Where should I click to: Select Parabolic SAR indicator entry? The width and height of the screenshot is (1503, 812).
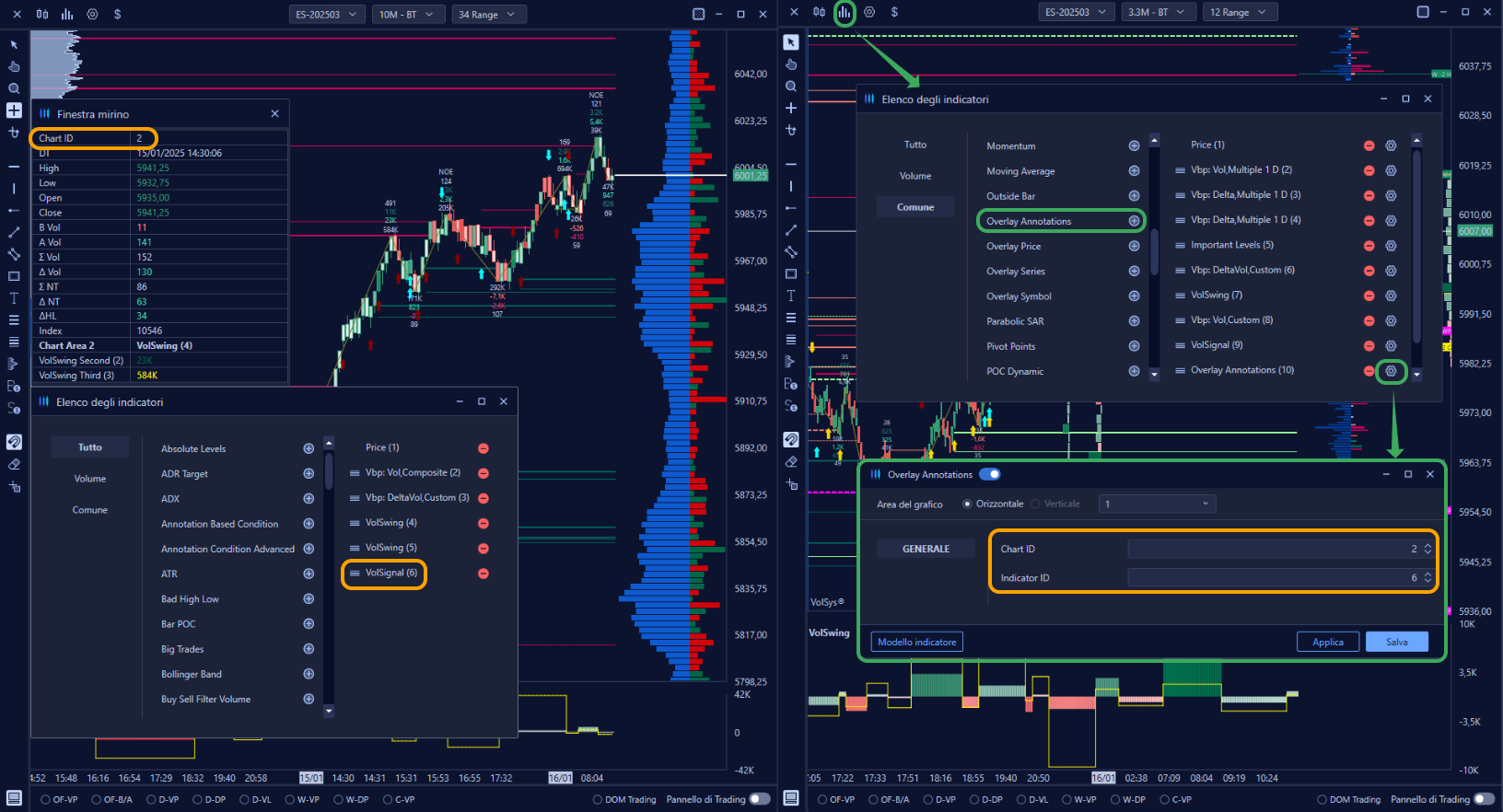1015,321
